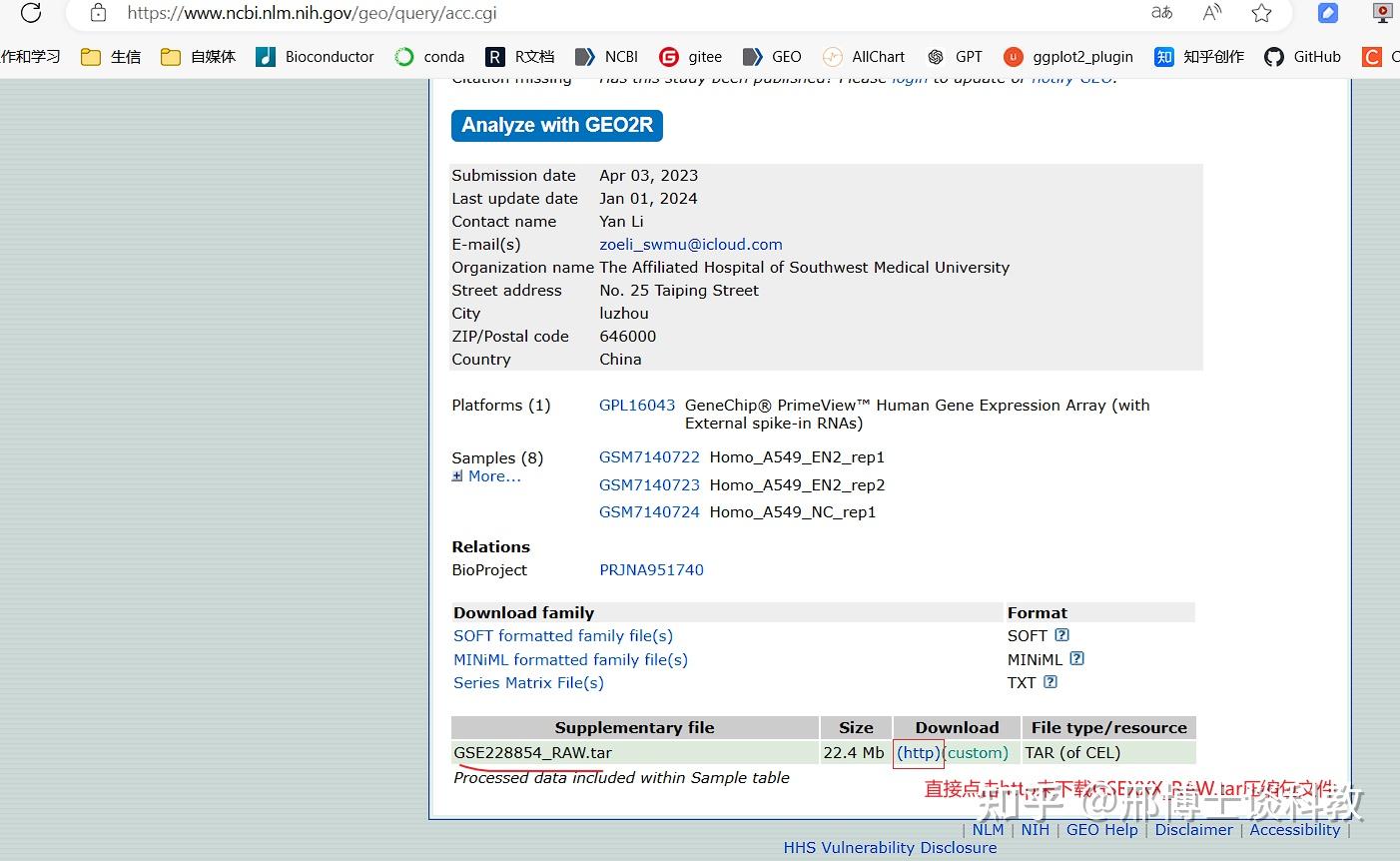Open the Bioconductor bookmark

pos(316,57)
